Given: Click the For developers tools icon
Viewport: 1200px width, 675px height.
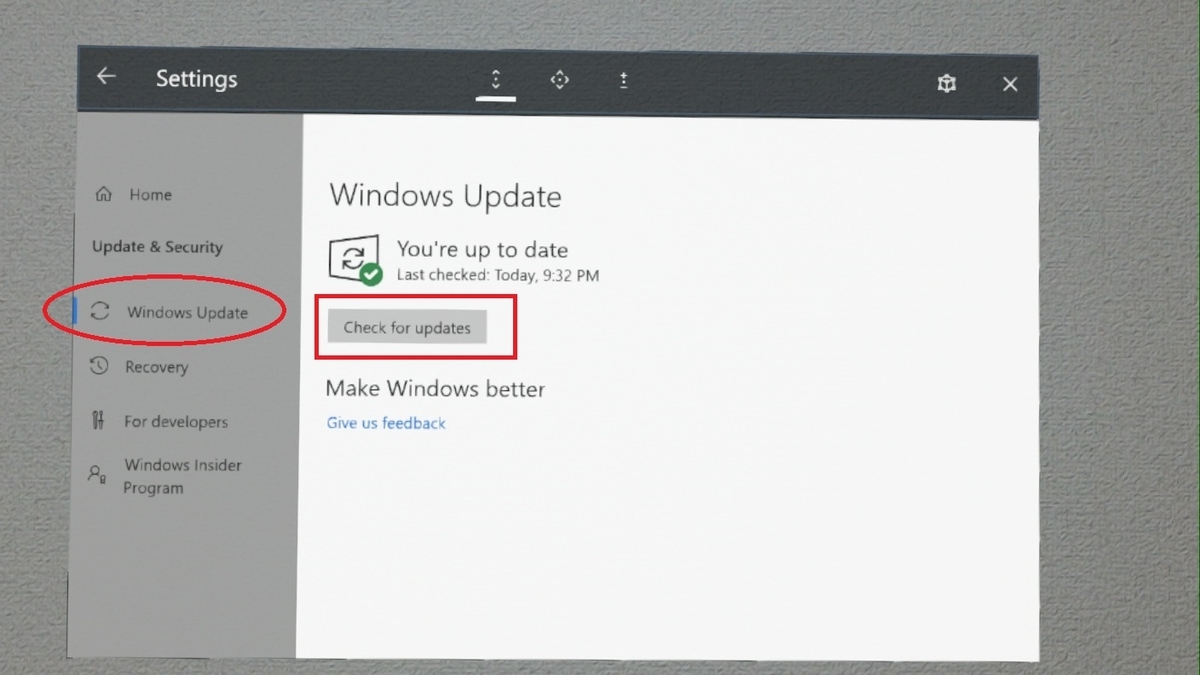Looking at the screenshot, I should pyautogui.click(x=98, y=420).
